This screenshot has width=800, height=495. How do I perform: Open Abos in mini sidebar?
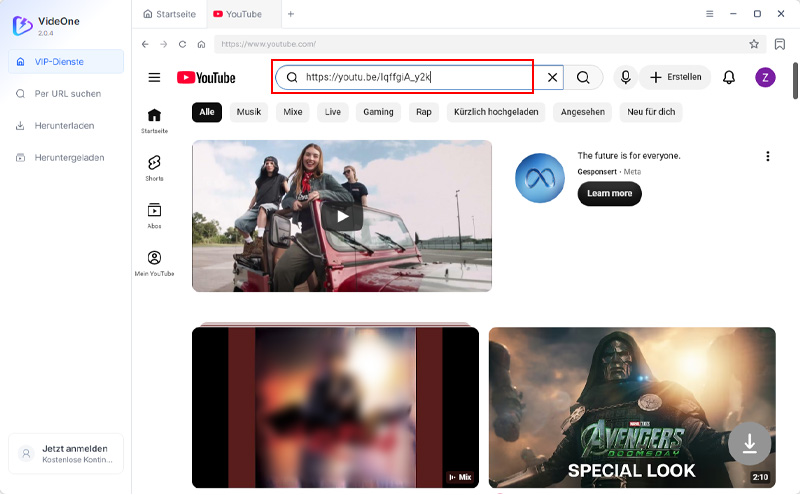tap(154, 216)
